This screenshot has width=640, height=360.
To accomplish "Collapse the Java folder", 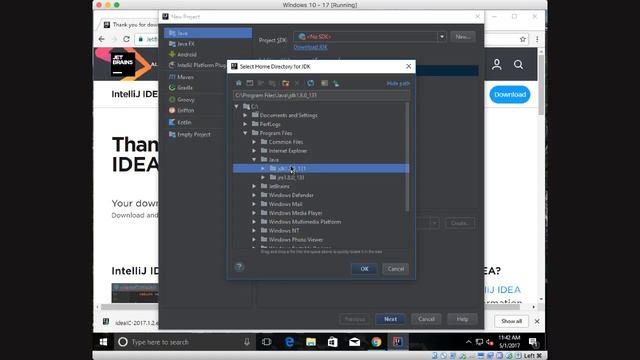I will click(x=254, y=160).
